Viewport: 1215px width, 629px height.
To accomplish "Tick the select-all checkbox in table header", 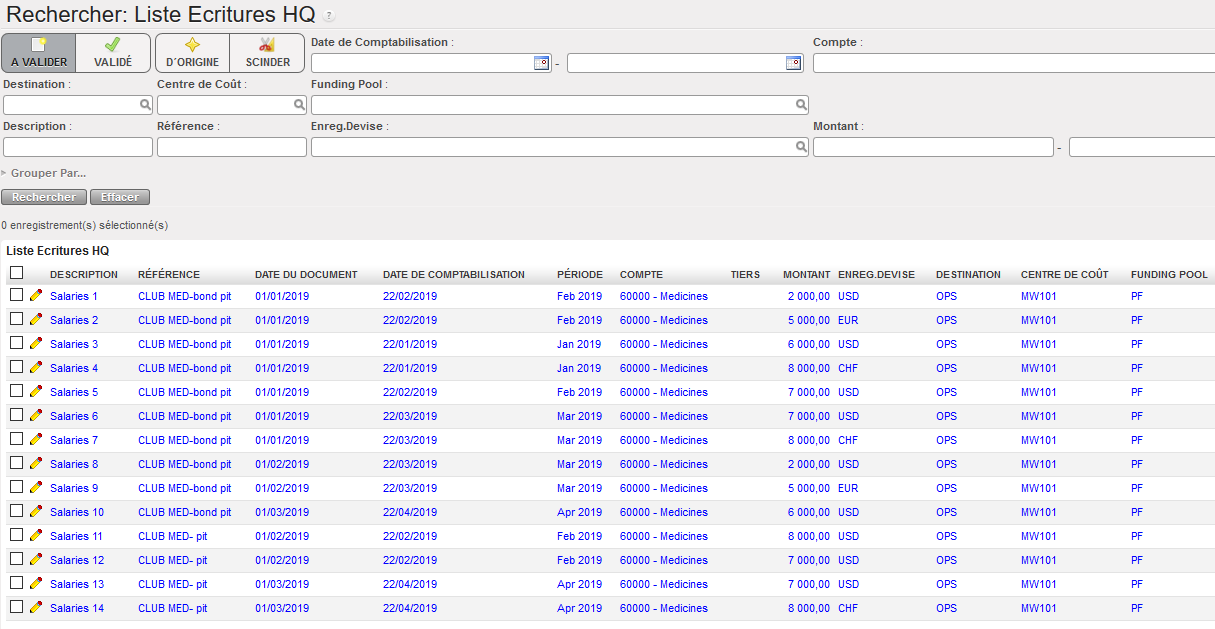I will (16, 273).
